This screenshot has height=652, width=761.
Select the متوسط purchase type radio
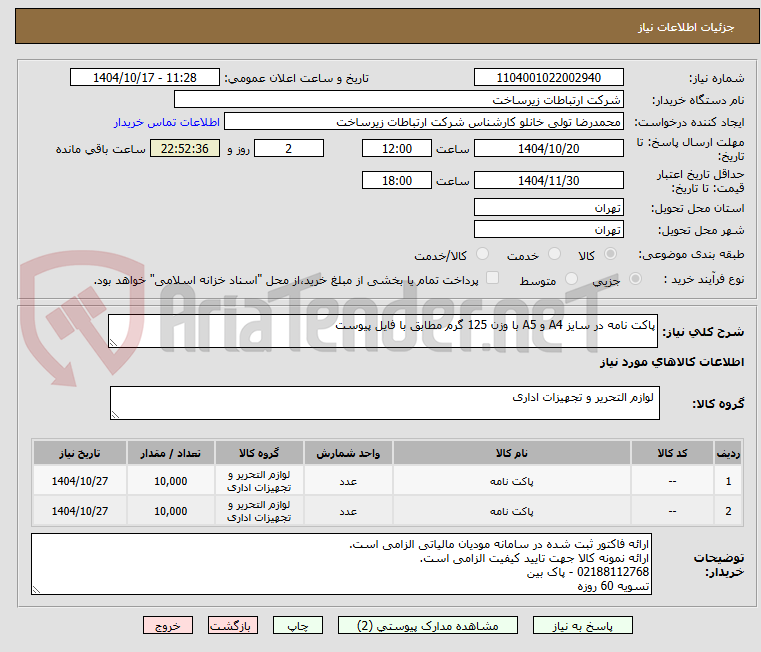click(x=571, y=279)
